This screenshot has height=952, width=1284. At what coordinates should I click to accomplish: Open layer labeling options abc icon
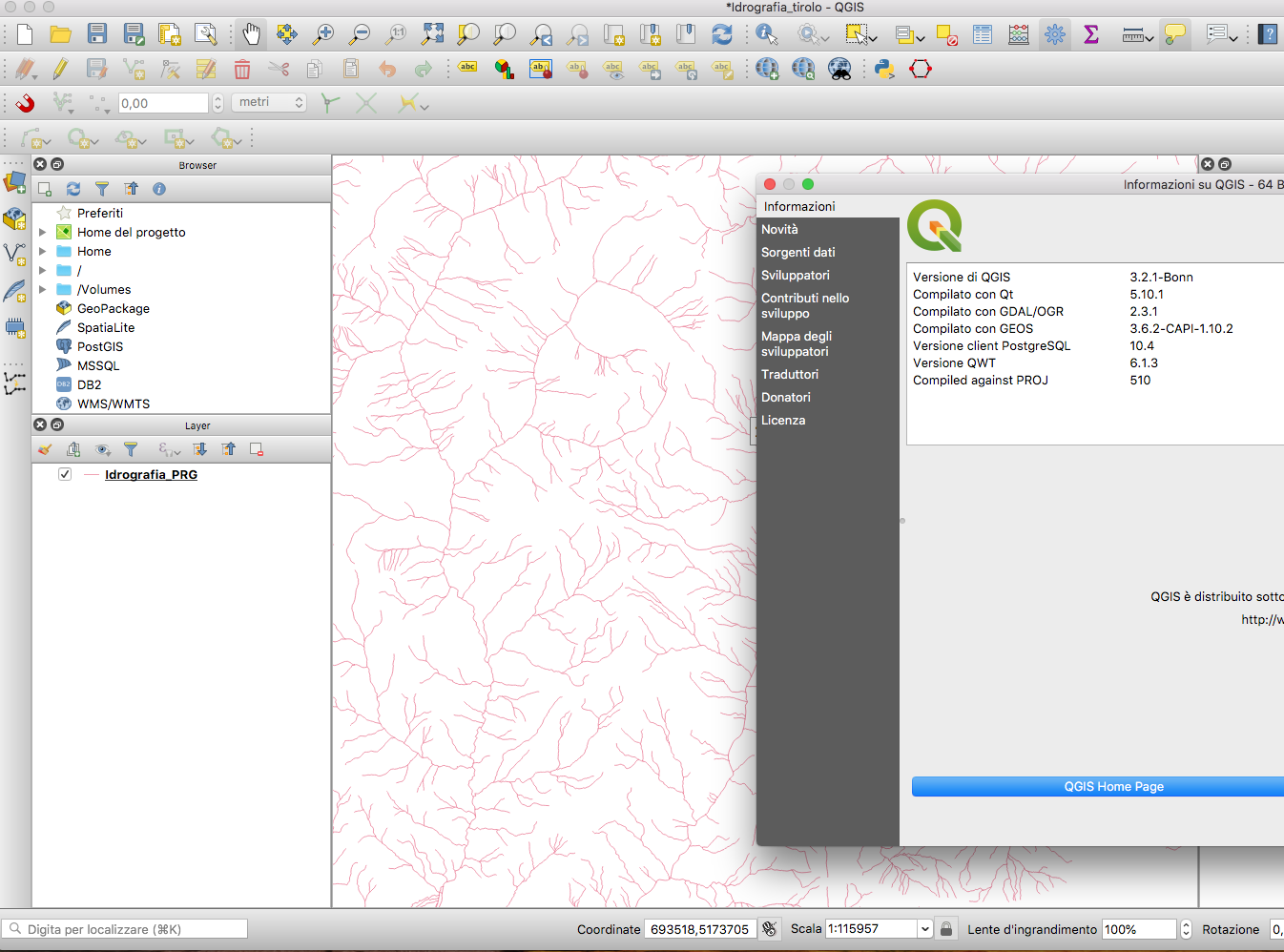[x=467, y=68]
